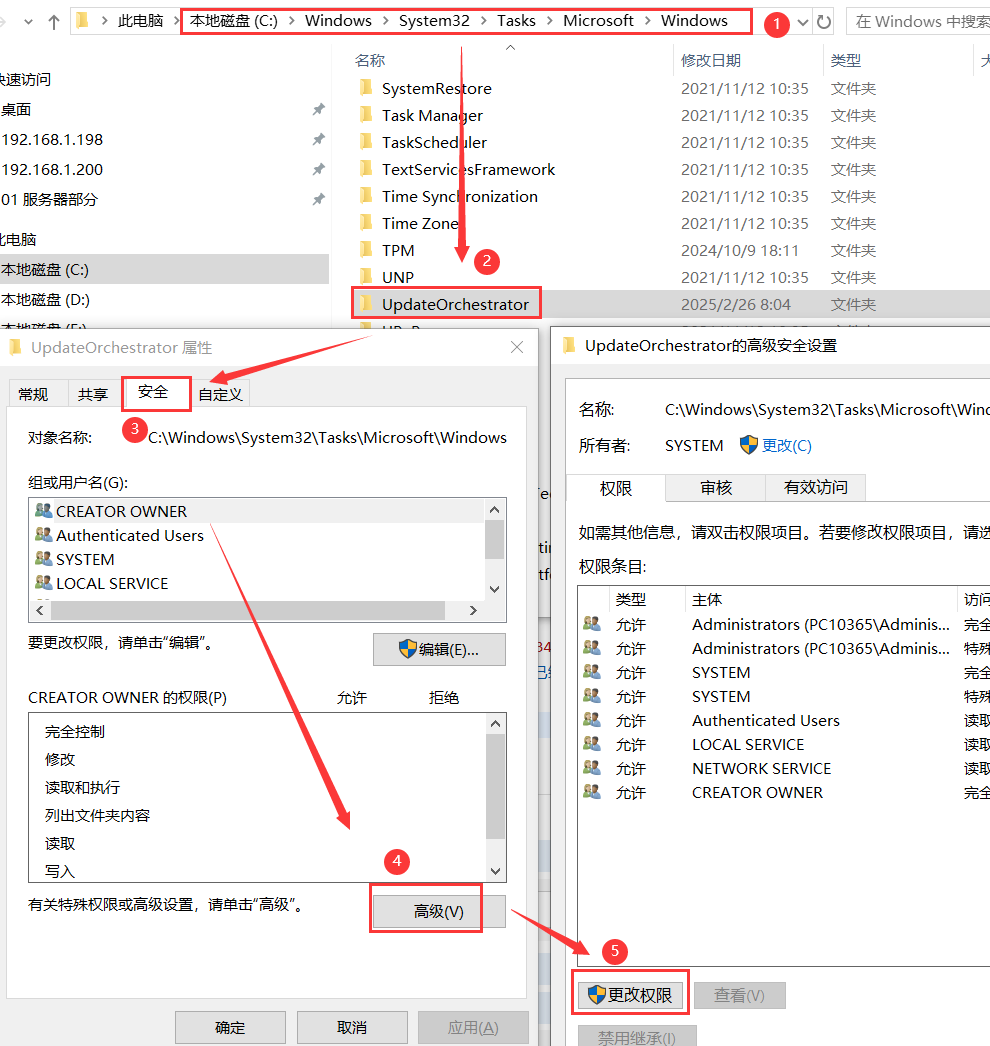
Task: Click scroll-down arrow of permissions list
Action: click(x=495, y=871)
